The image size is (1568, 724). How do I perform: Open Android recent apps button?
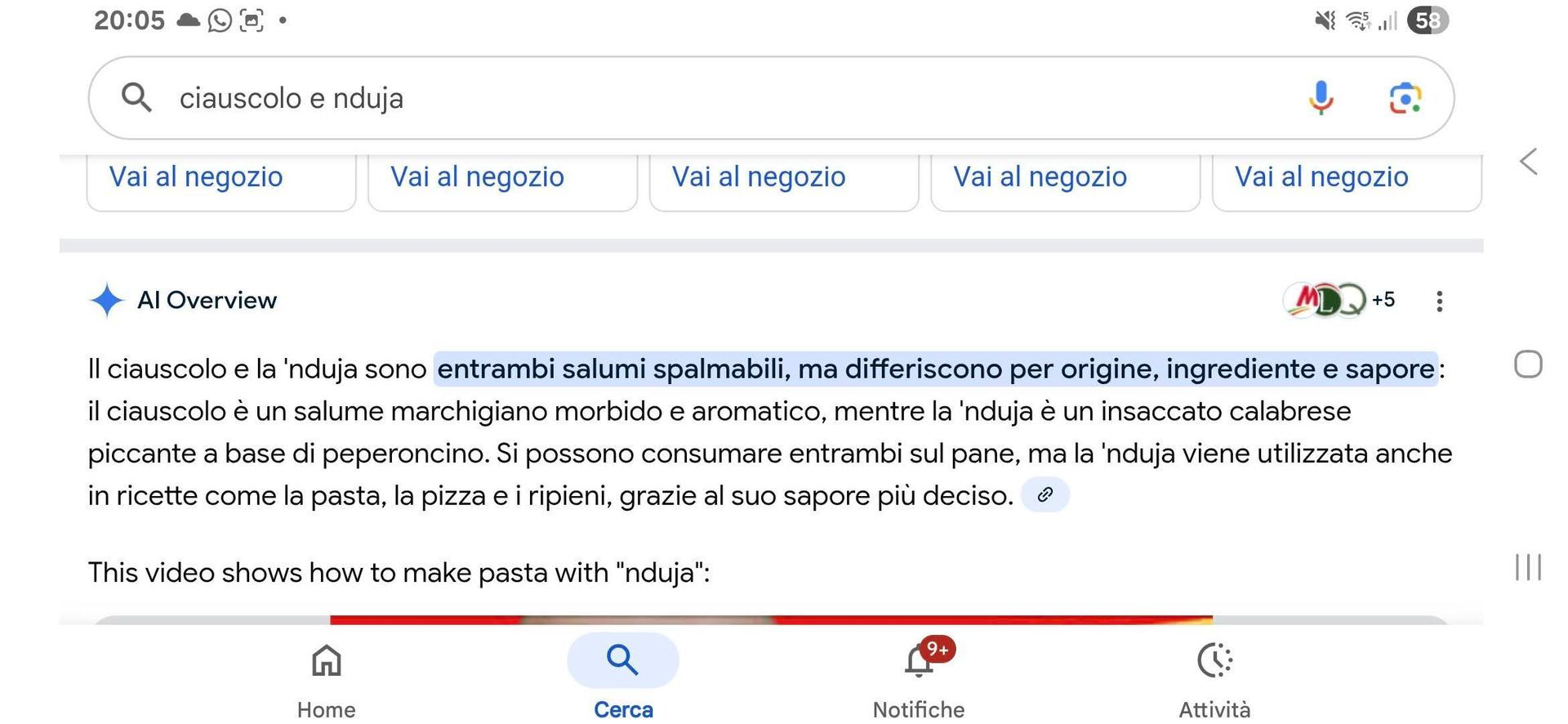(1528, 567)
